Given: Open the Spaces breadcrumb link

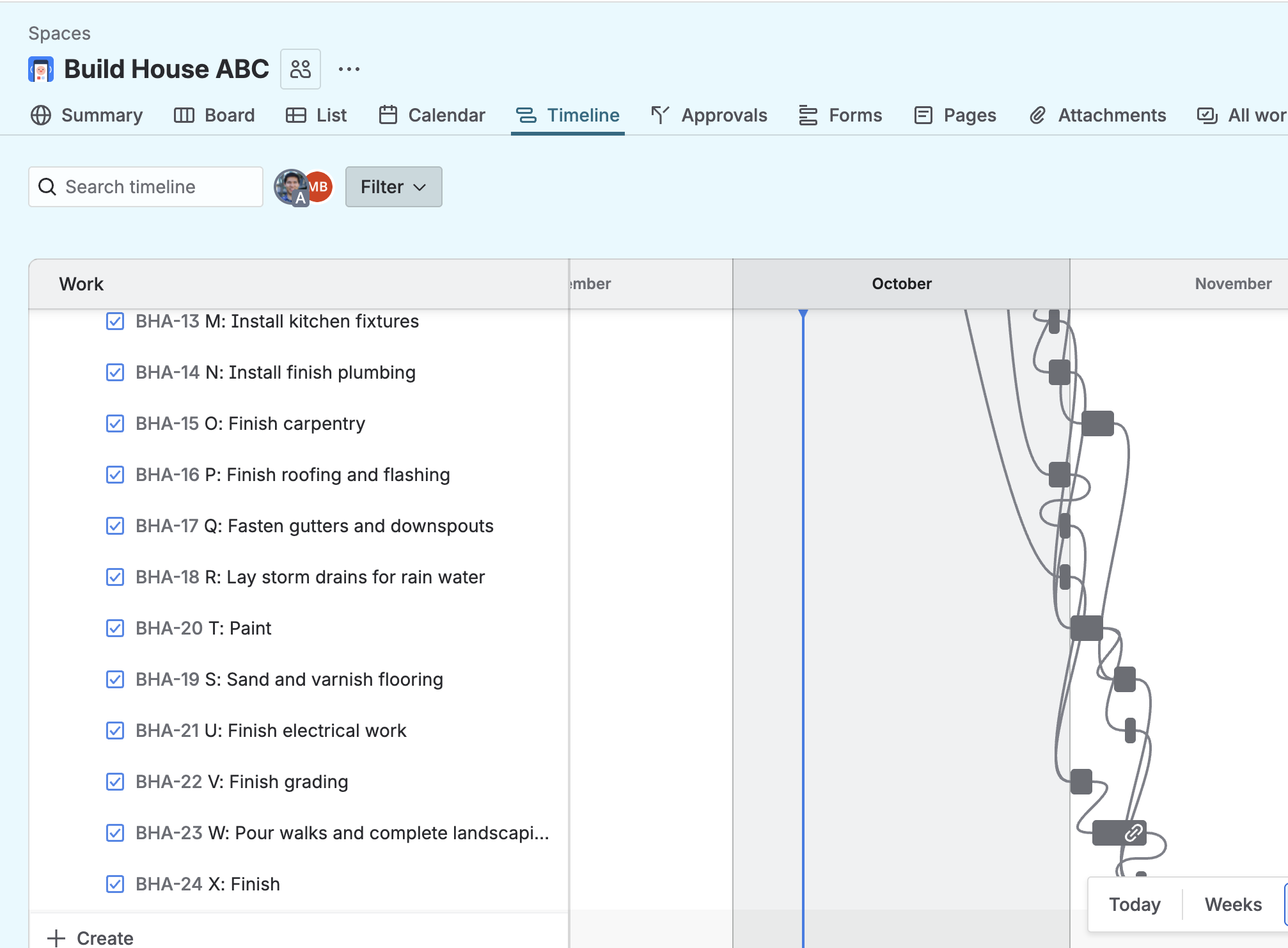Looking at the screenshot, I should pos(59,33).
